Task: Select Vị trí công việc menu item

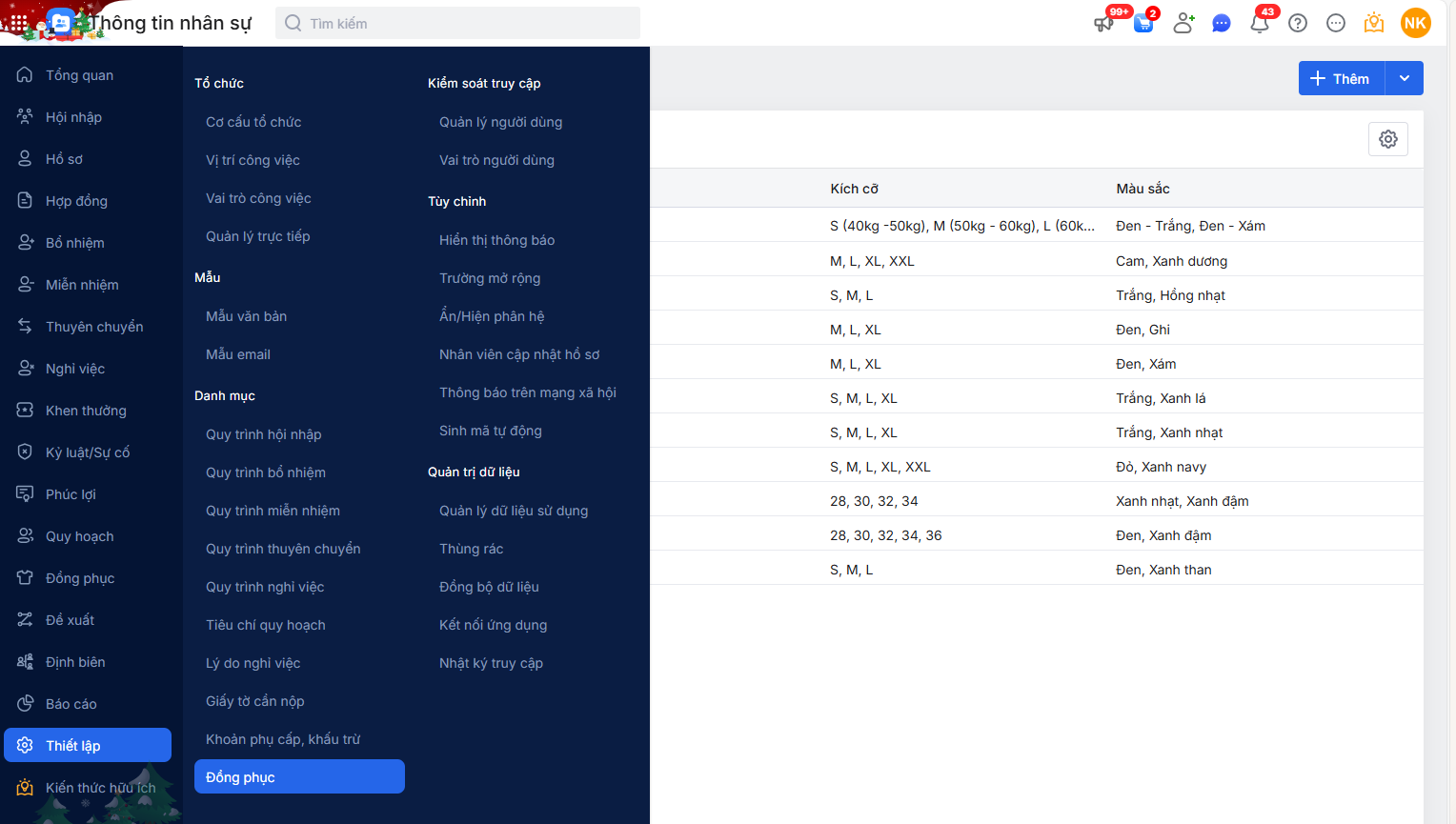Action: pyautogui.click(x=253, y=160)
